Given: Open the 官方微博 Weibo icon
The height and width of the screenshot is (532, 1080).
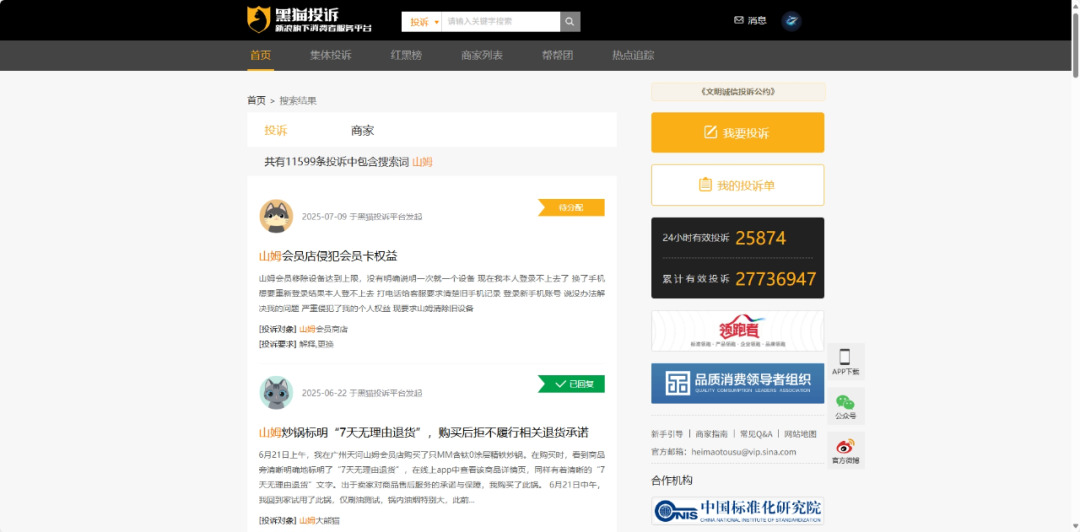Looking at the screenshot, I should 845,449.
